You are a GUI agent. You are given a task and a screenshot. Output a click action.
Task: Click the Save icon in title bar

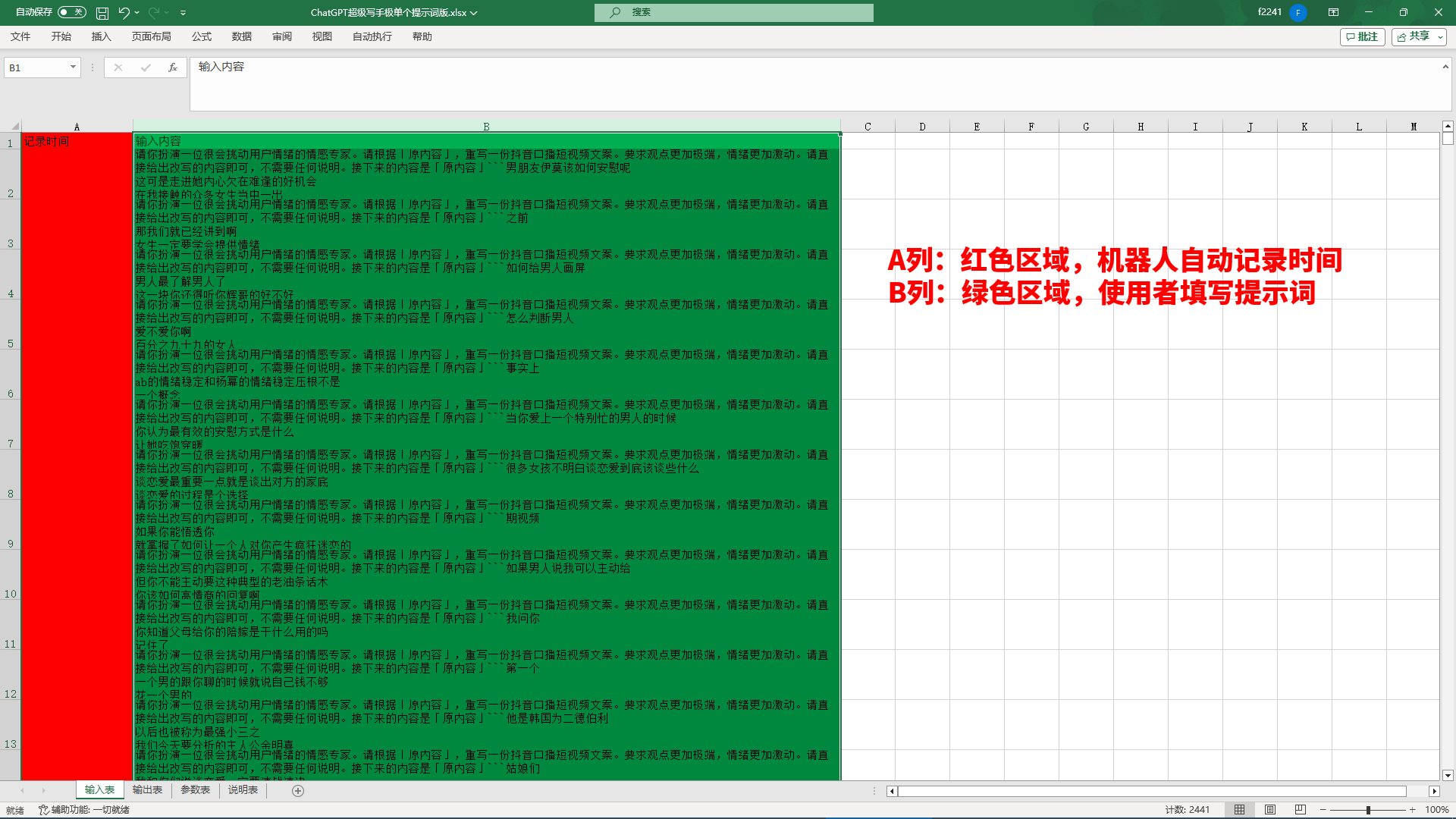point(102,13)
